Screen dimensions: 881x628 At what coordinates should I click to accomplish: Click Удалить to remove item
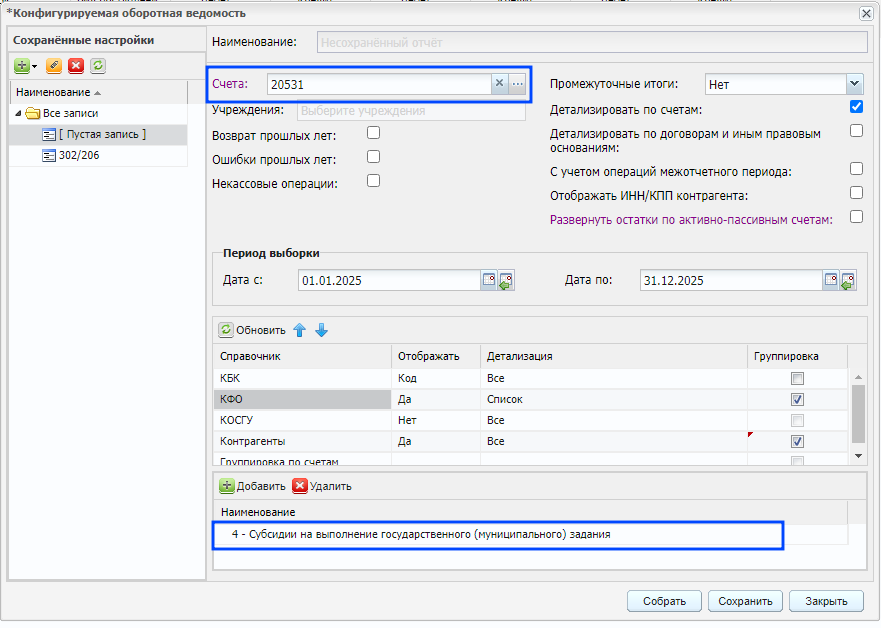pyautogui.click(x=322, y=486)
